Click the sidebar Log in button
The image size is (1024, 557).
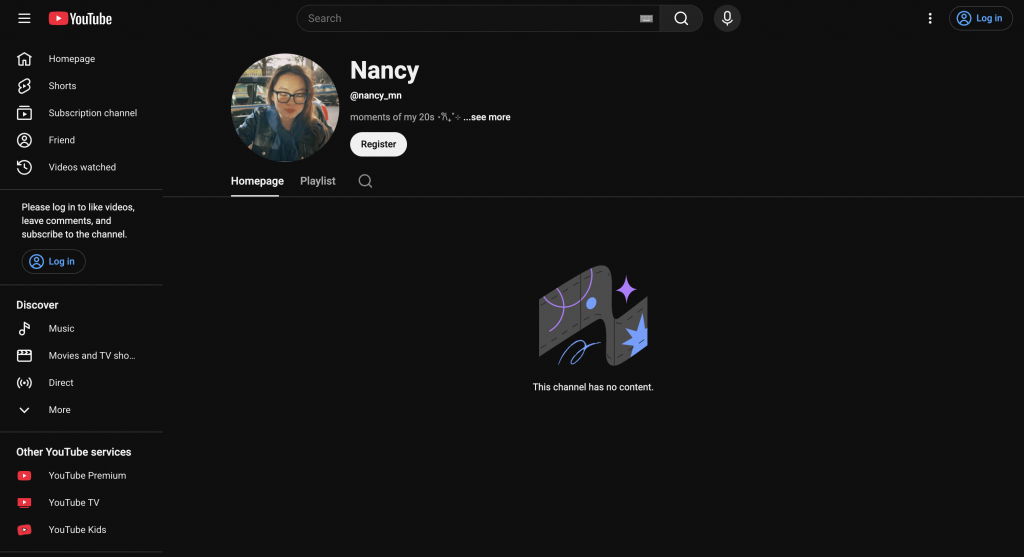tap(54, 261)
